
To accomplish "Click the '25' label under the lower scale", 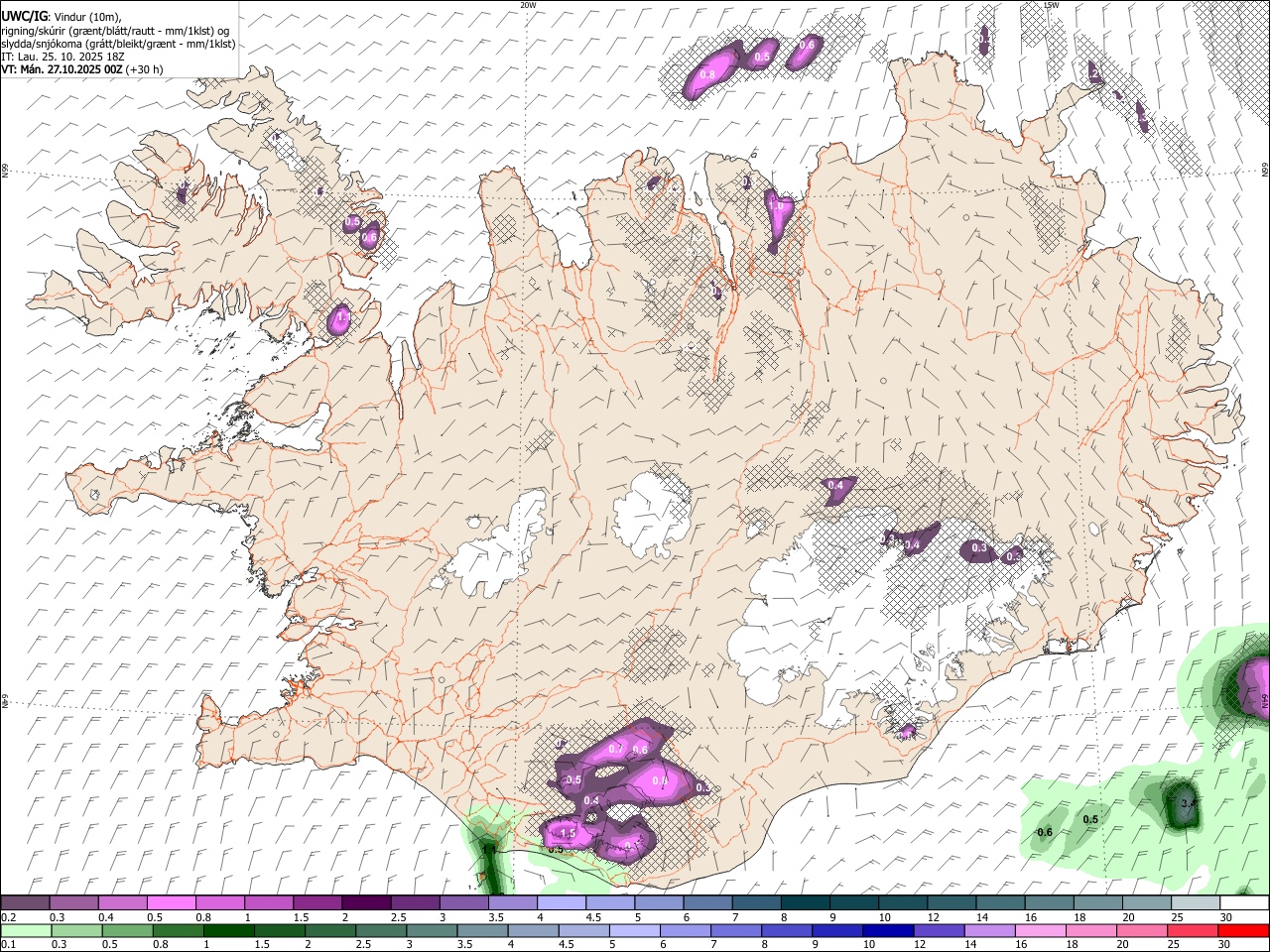I will (1176, 944).
